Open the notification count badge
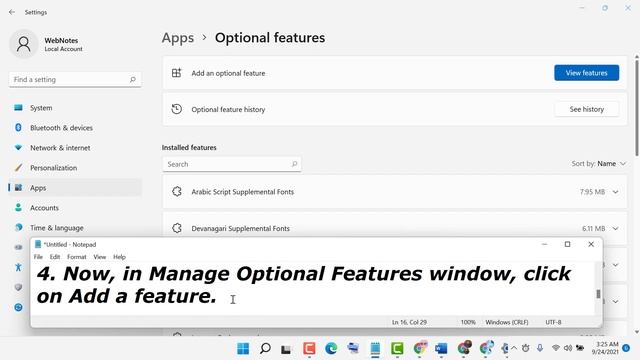This screenshot has width=640, height=360. [626, 348]
